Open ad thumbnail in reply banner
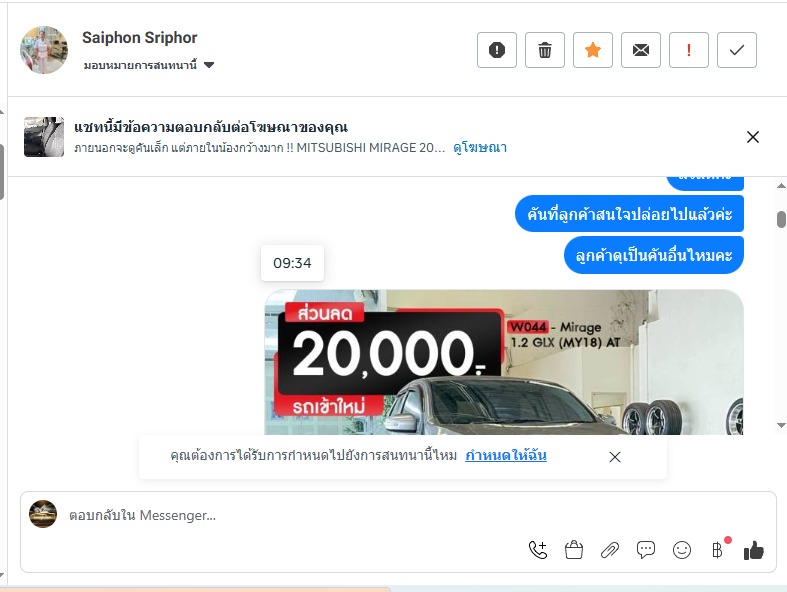787x592 pixels. coord(44,137)
